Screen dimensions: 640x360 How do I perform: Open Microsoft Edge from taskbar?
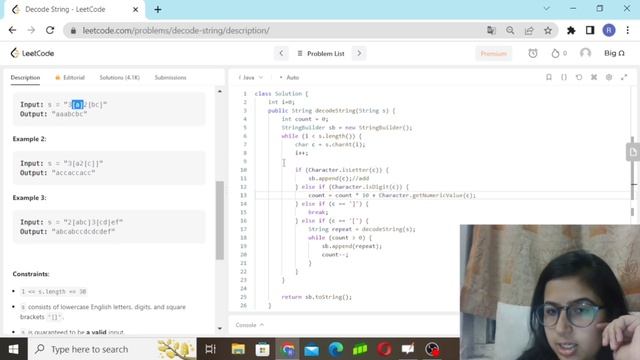(336, 349)
